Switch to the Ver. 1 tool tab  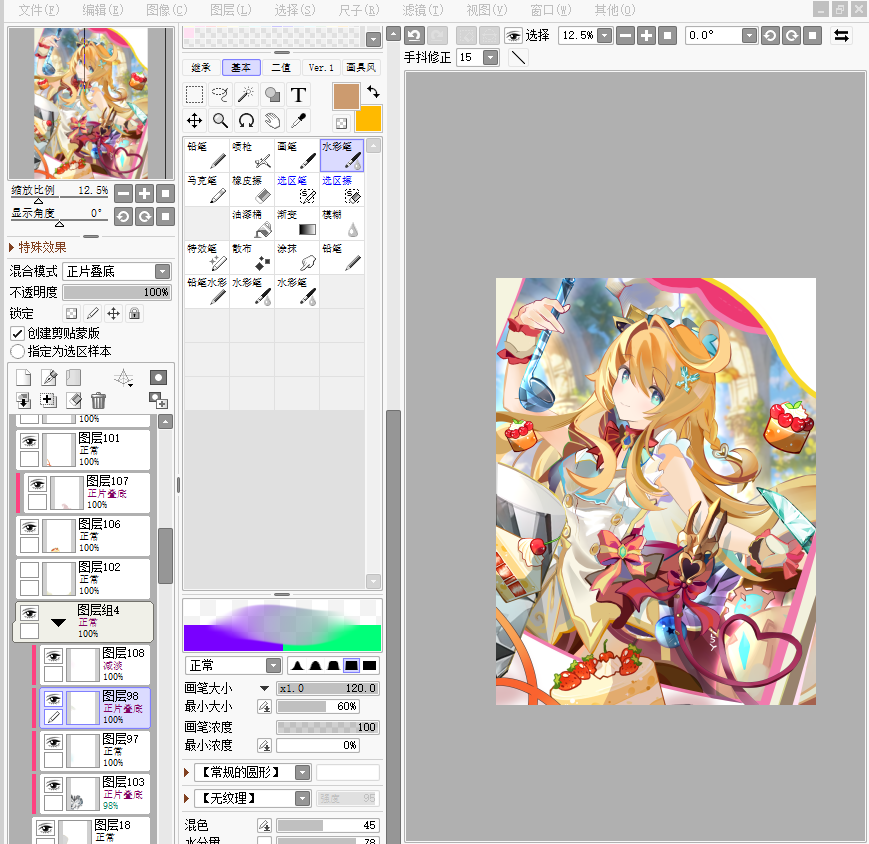click(321, 68)
